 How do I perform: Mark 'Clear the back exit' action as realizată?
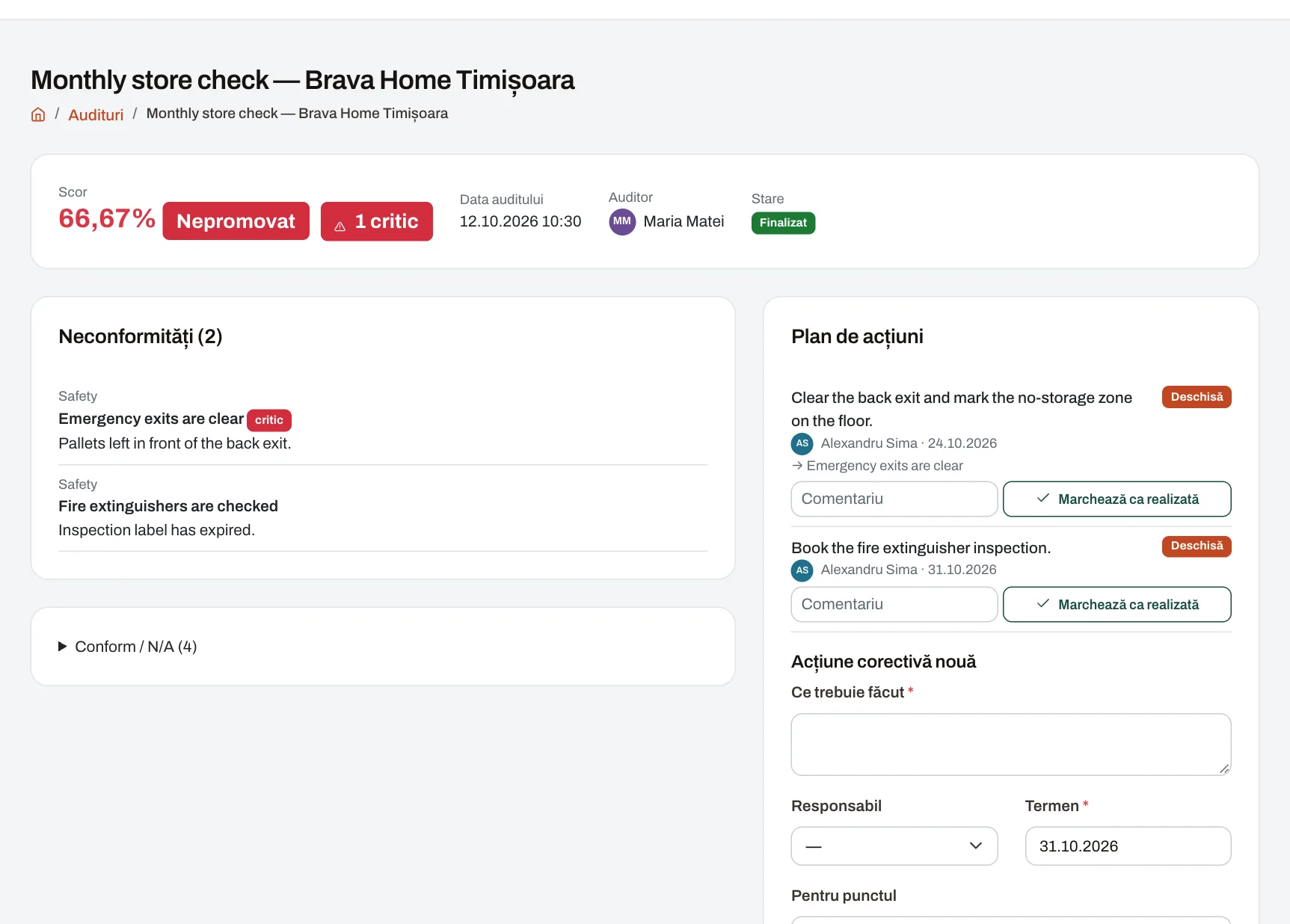(x=1117, y=499)
